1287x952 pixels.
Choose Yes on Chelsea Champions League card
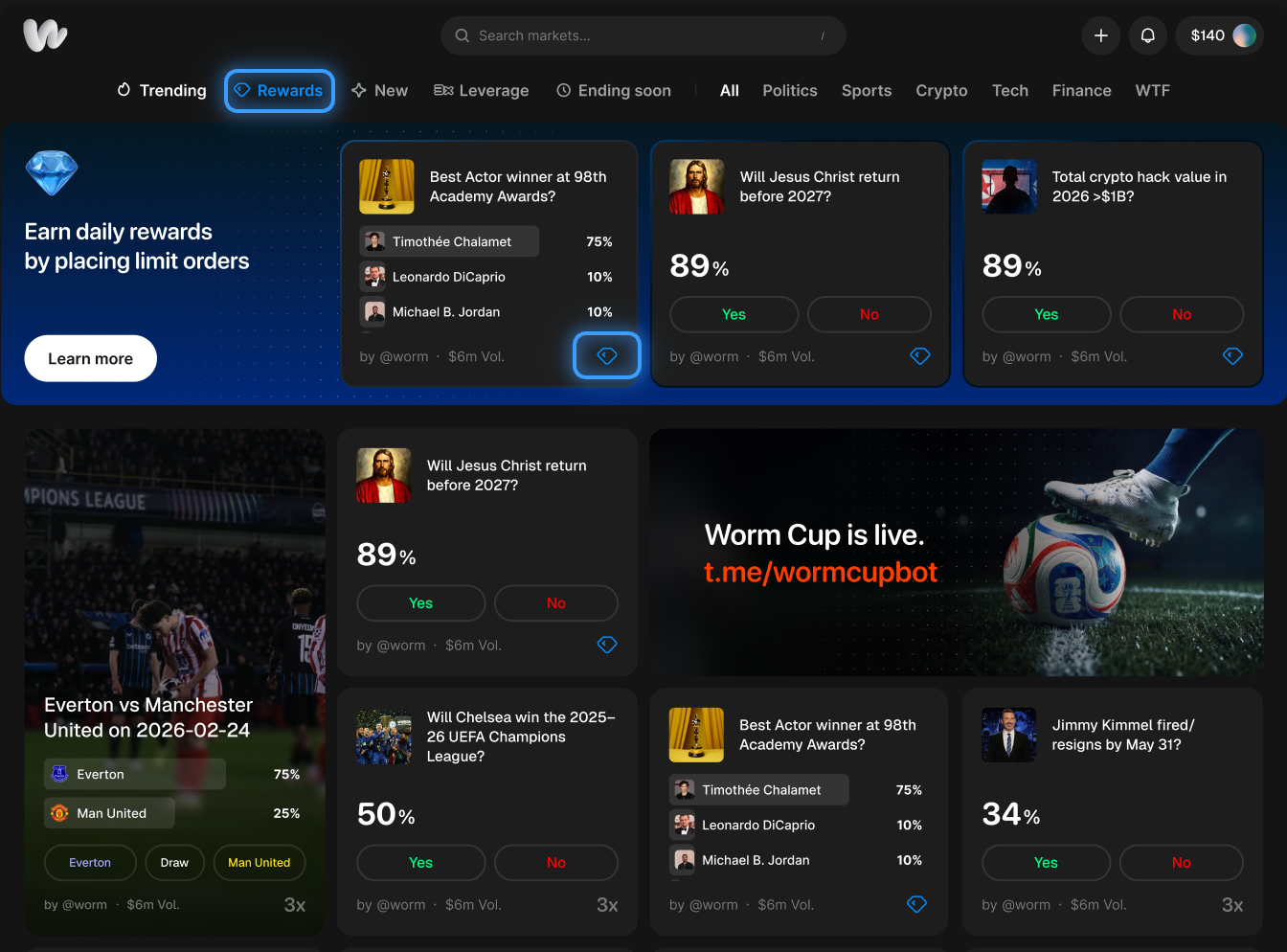421,862
